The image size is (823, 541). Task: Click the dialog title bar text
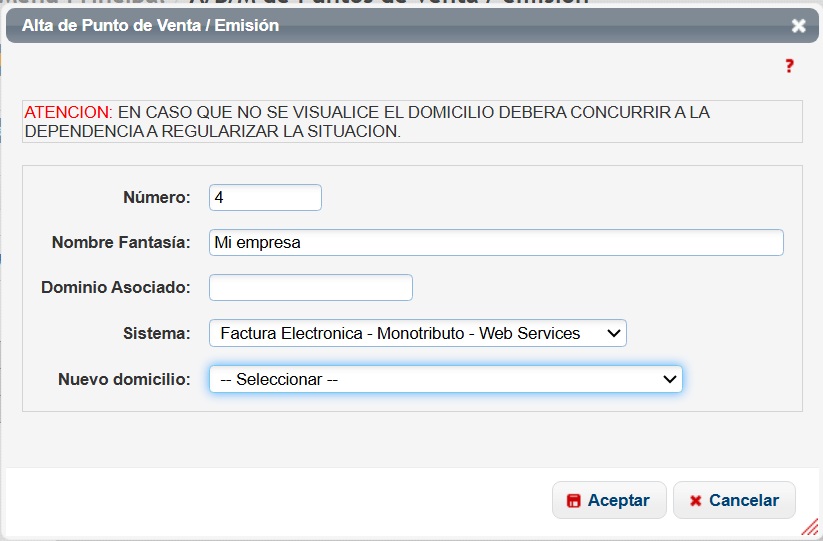150,26
